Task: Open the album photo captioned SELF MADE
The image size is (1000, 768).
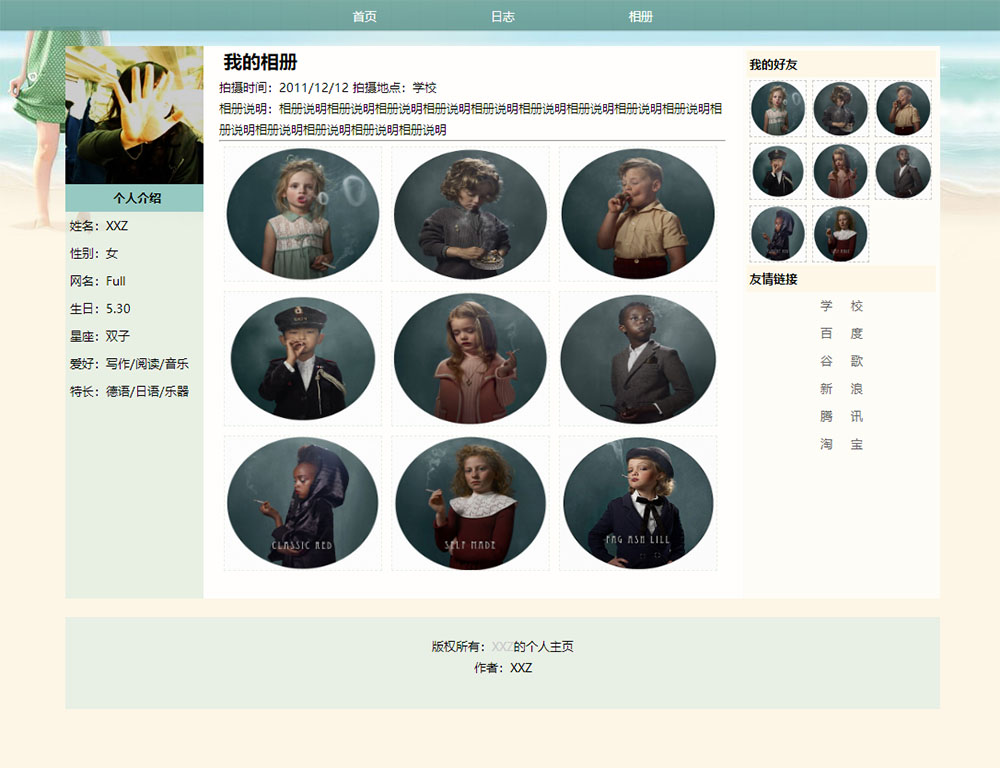Action: click(470, 503)
